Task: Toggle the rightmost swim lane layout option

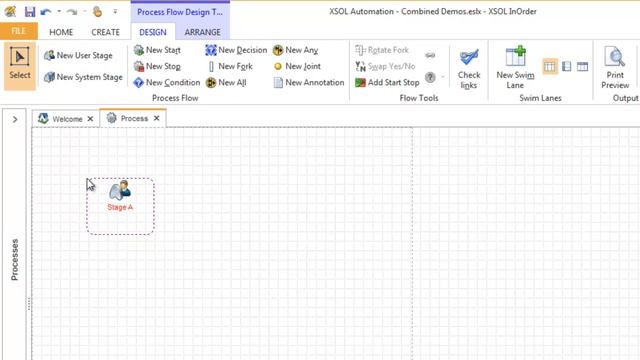Action: point(582,66)
